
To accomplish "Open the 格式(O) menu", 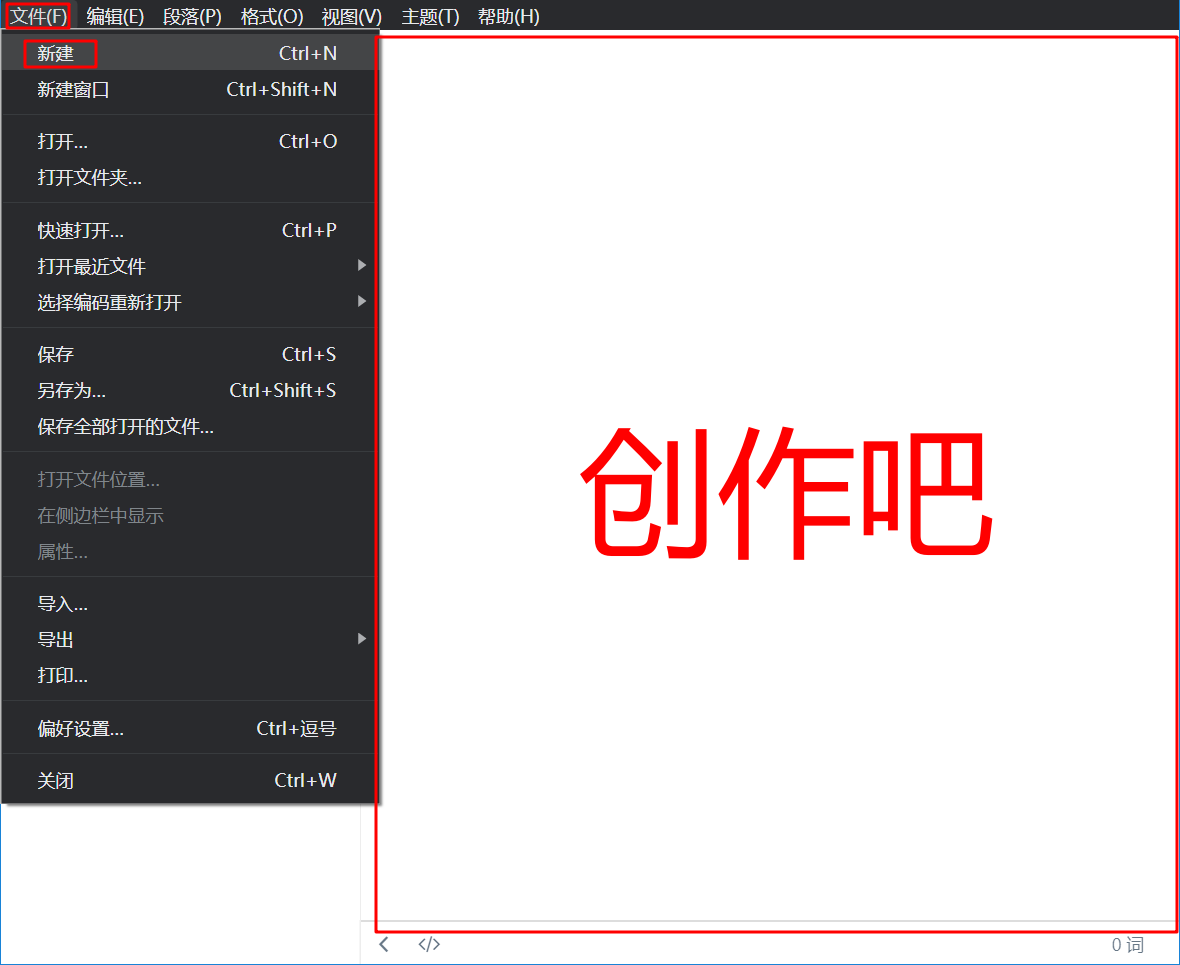I will pos(270,16).
